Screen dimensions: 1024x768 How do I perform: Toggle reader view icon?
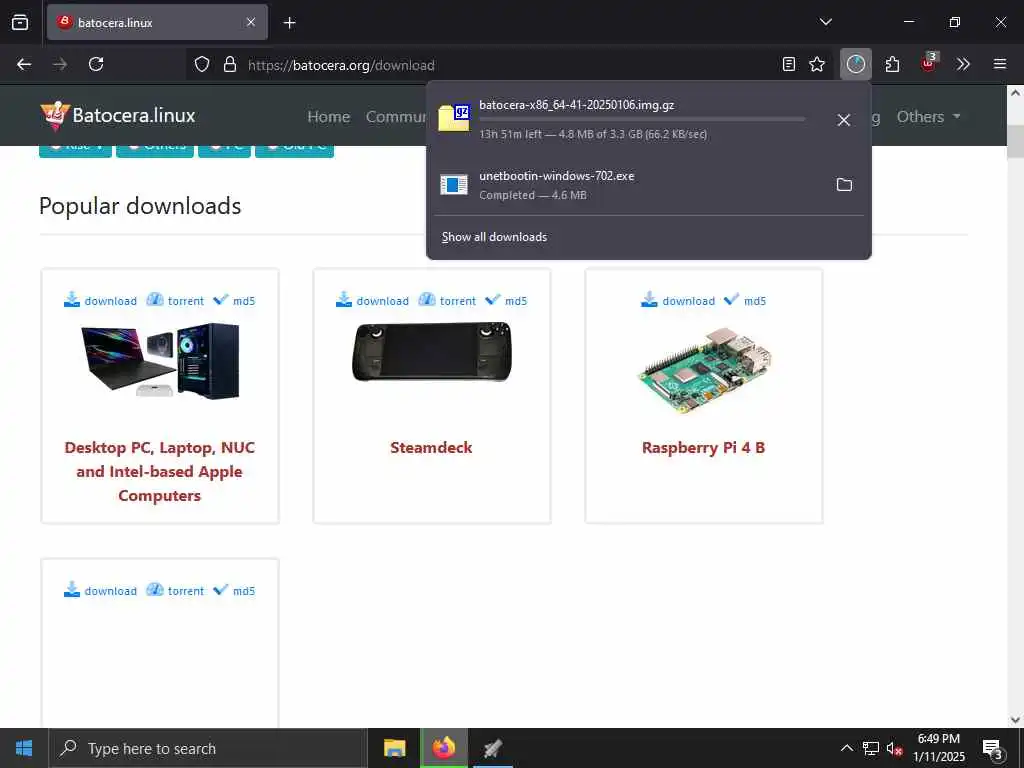tap(789, 64)
